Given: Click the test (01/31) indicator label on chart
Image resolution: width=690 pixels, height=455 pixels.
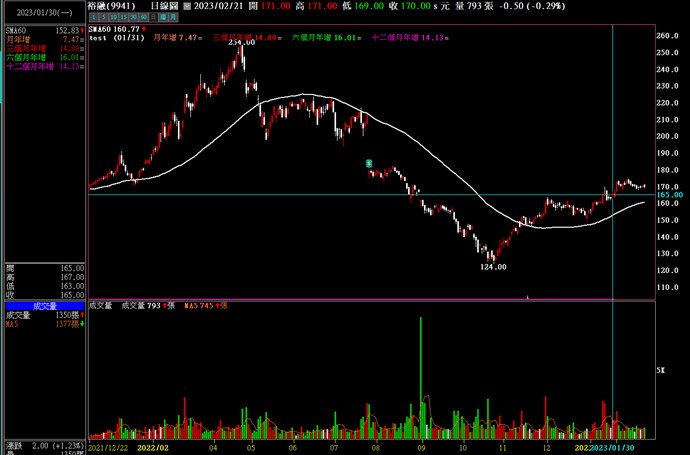Looking at the screenshot, I should click(118, 38).
